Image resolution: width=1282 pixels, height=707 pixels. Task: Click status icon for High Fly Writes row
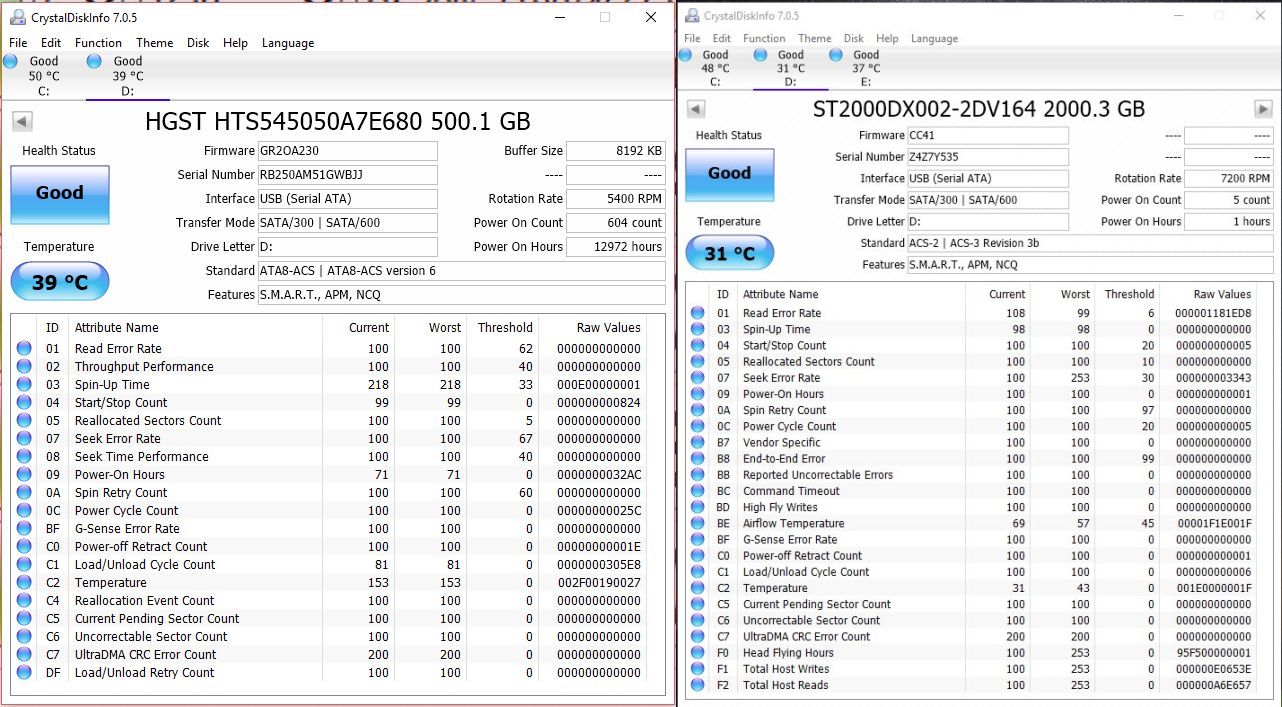[x=697, y=507]
